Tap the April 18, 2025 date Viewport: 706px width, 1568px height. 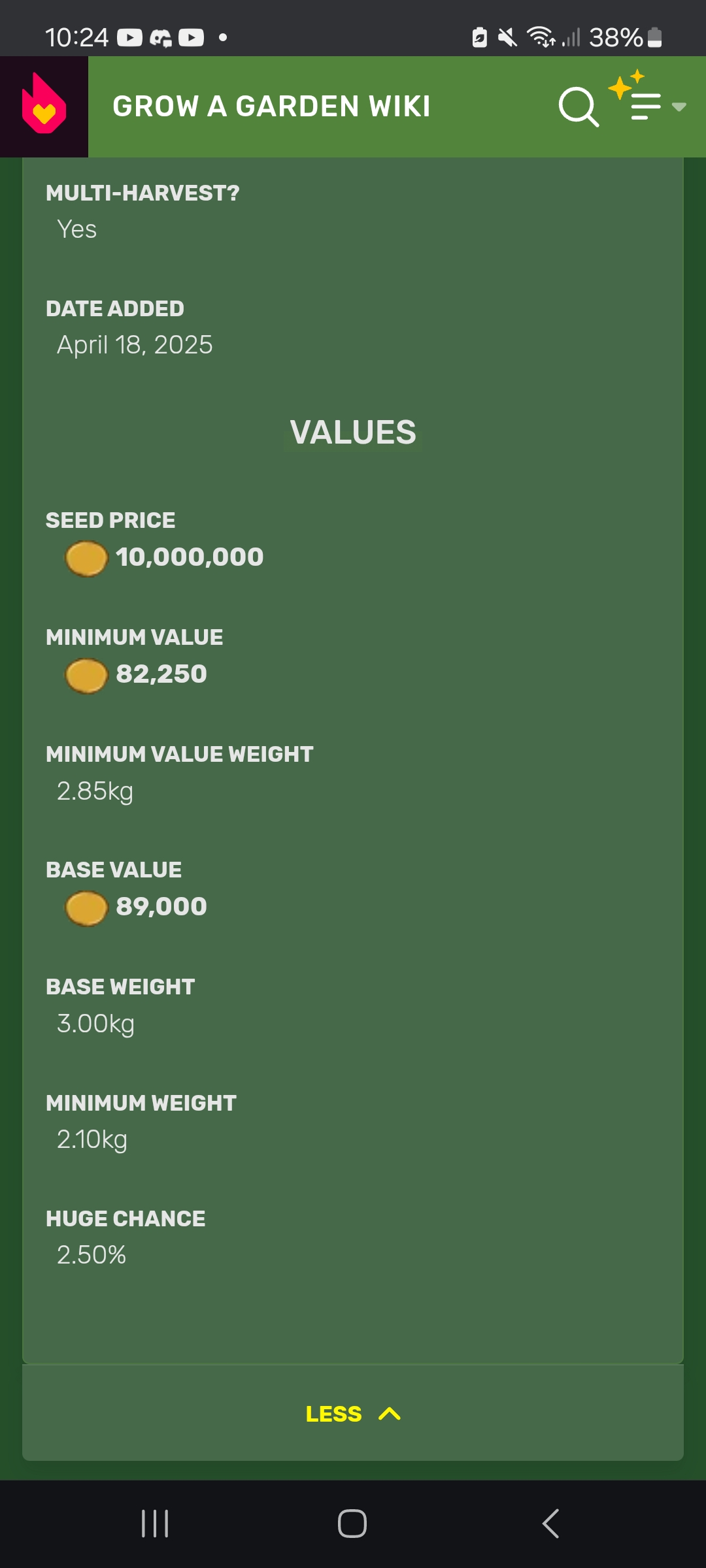pyautogui.click(x=135, y=345)
